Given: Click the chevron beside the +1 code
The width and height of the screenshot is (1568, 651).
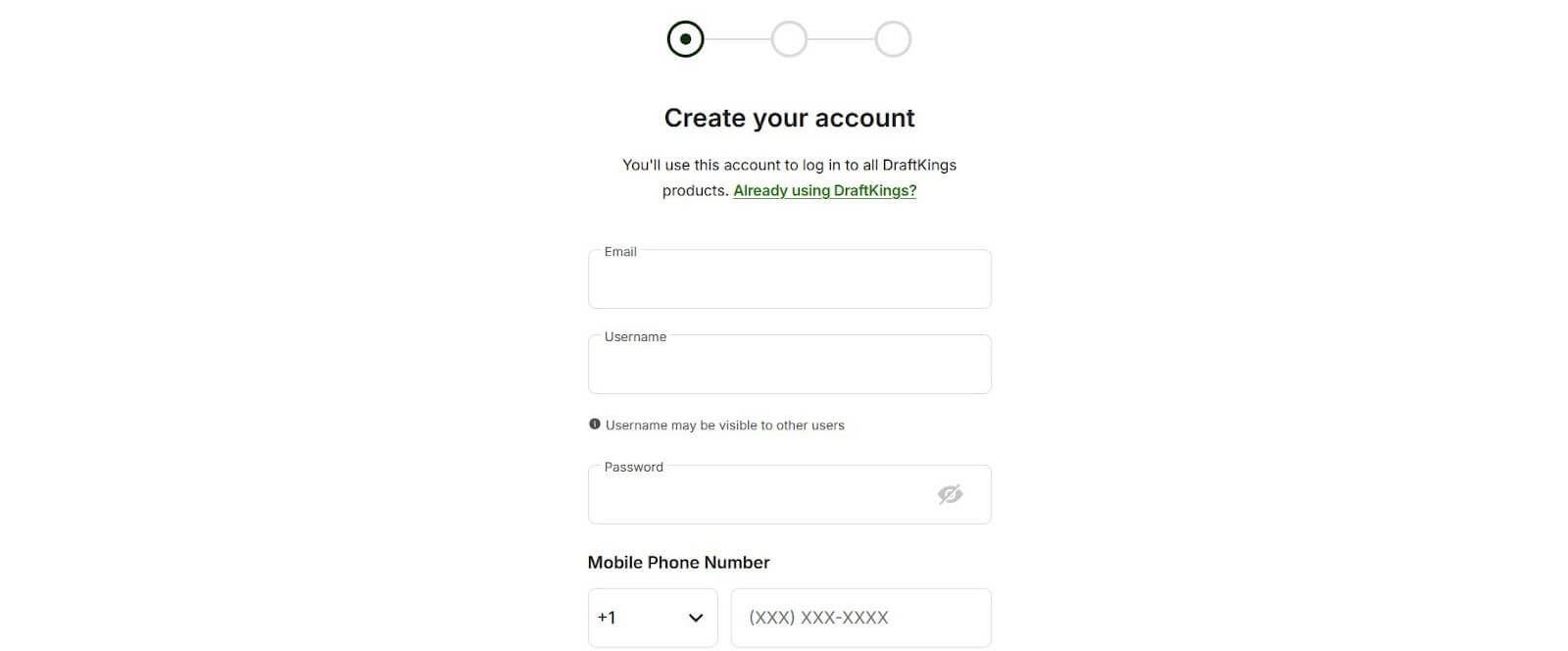Looking at the screenshot, I should click(x=695, y=618).
